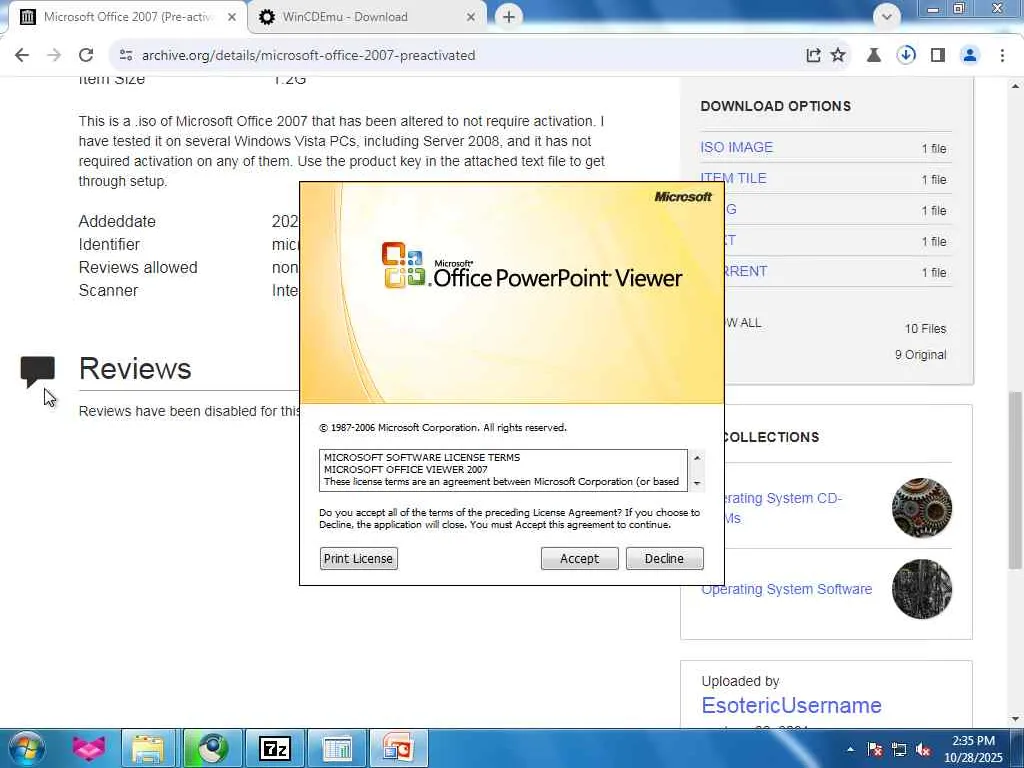1024x768 pixels.
Task: Click the "Reviews allowed" metadata label
Action: pos(138,268)
